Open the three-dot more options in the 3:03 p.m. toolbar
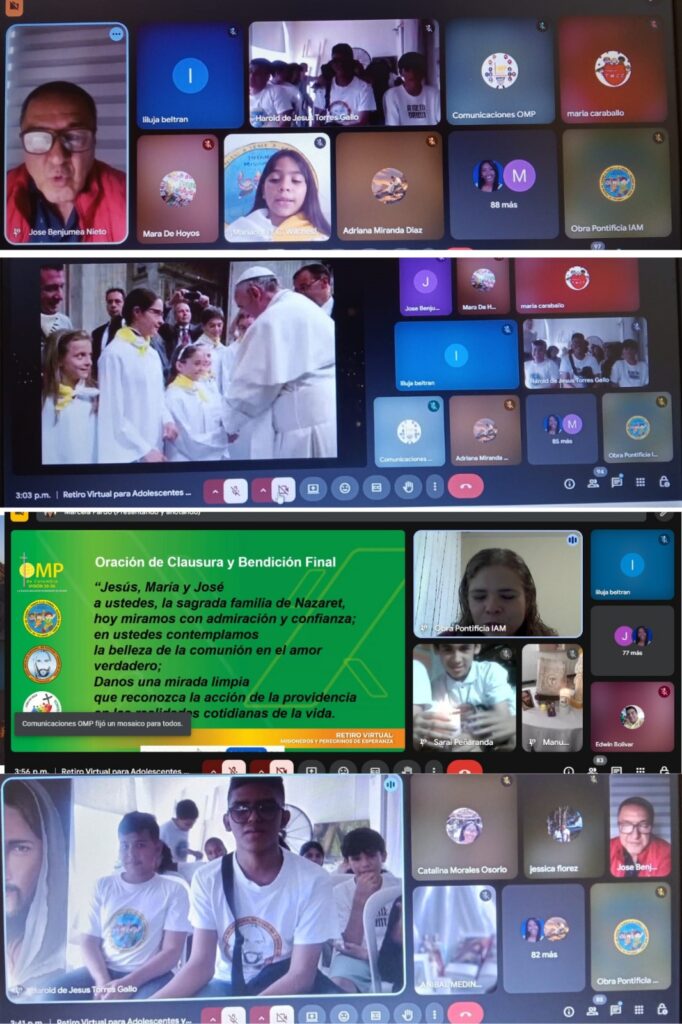Image resolution: width=682 pixels, height=1024 pixels. (433, 488)
